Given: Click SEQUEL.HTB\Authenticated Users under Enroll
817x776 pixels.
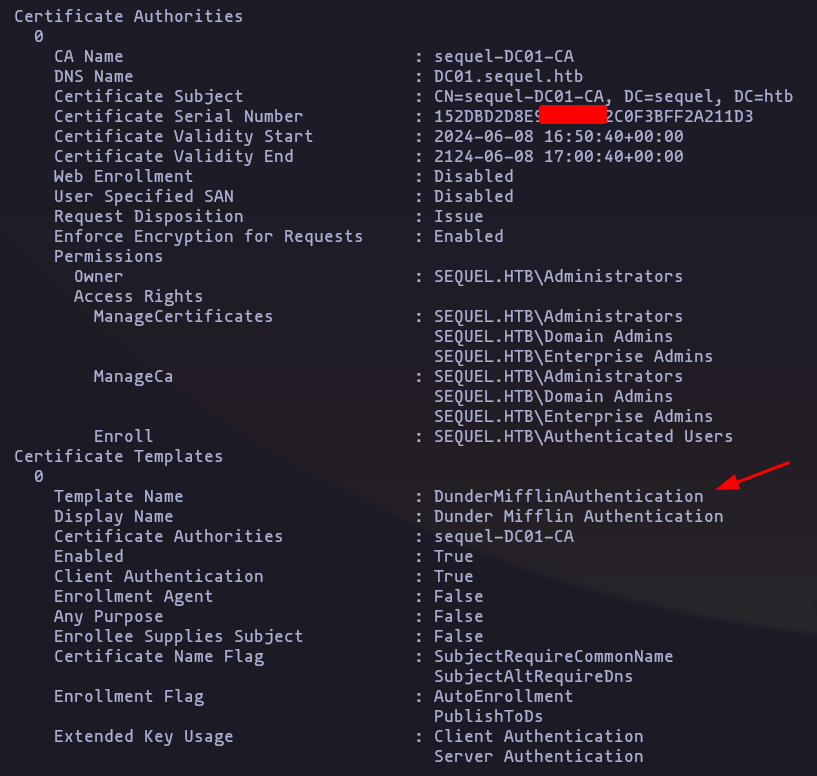Looking at the screenshot, I should tap(583, 436).
